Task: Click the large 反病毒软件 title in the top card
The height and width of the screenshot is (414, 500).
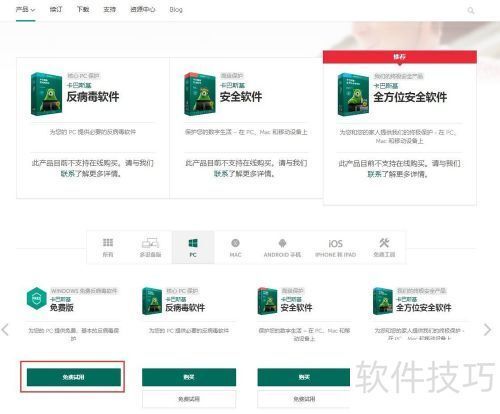Action: pyautogui.click(x=93, y=97)
